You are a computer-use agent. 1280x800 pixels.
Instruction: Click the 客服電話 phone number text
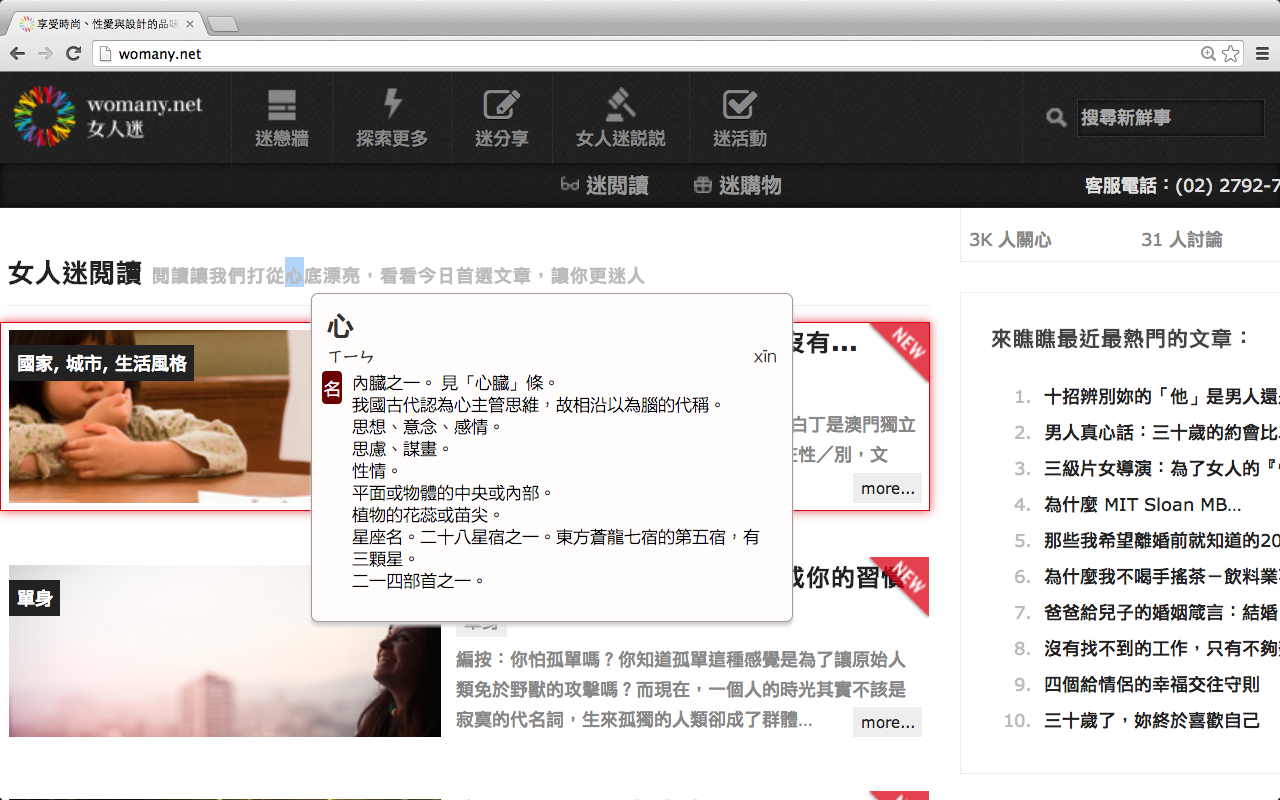pyautogui.click(x=1182, y=186)
